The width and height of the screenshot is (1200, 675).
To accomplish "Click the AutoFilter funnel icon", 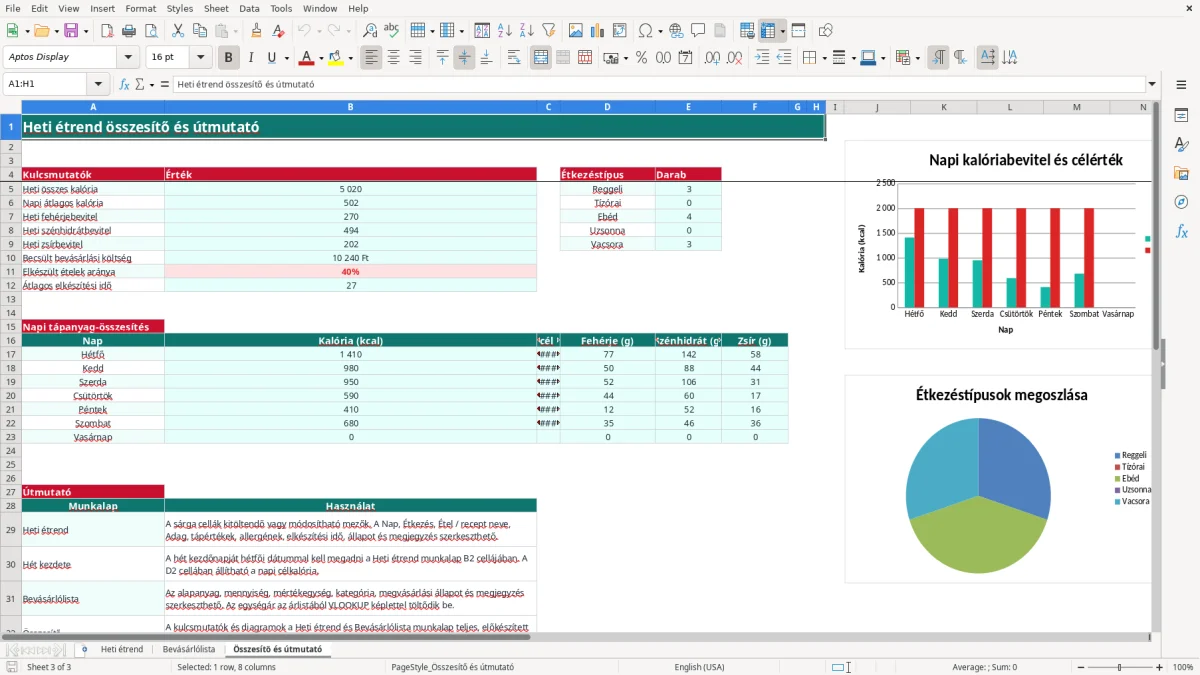I will coord(548,31).
